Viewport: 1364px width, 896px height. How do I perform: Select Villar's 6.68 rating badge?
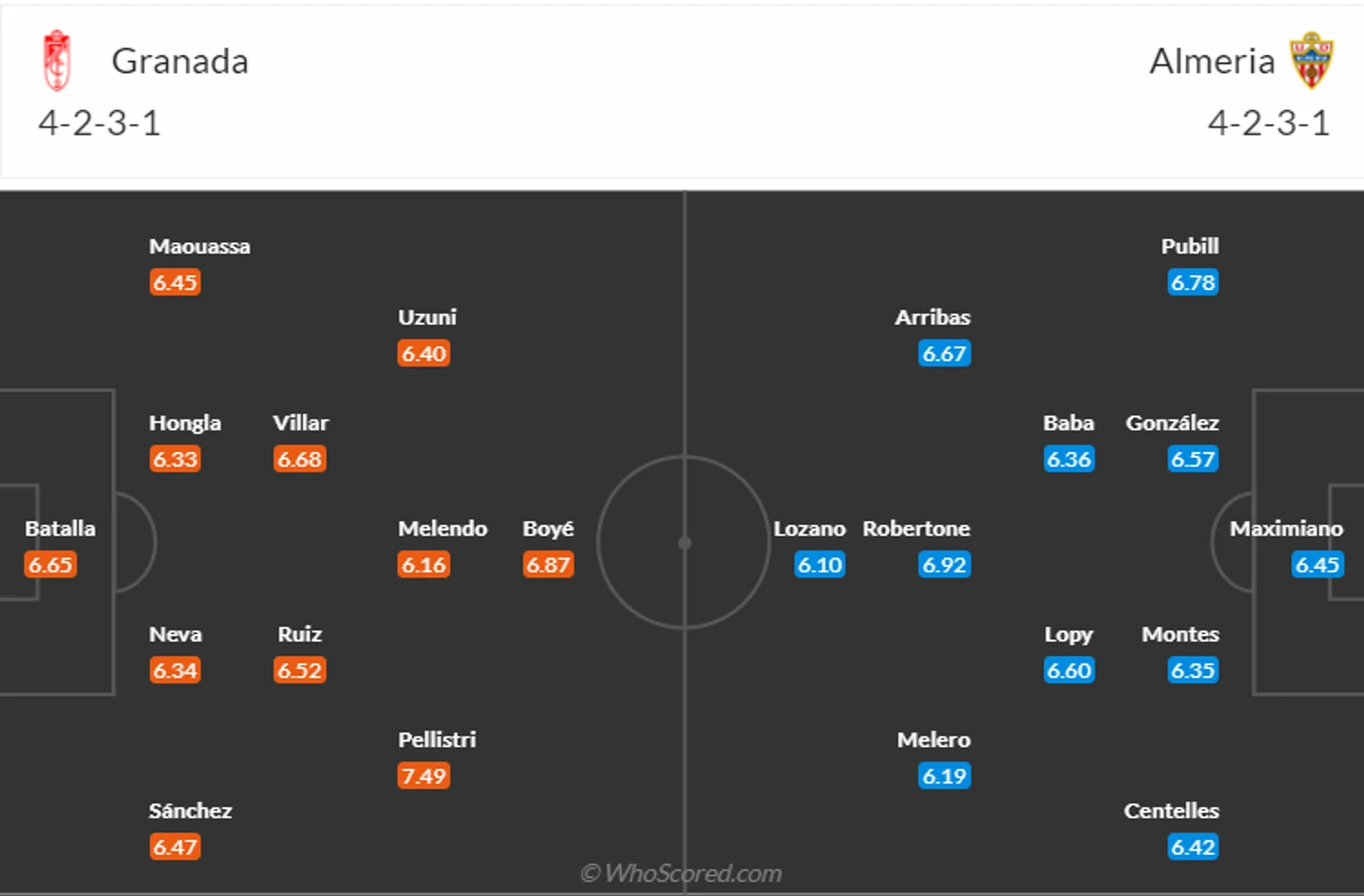pyautogui.click(x=299, y=459)
